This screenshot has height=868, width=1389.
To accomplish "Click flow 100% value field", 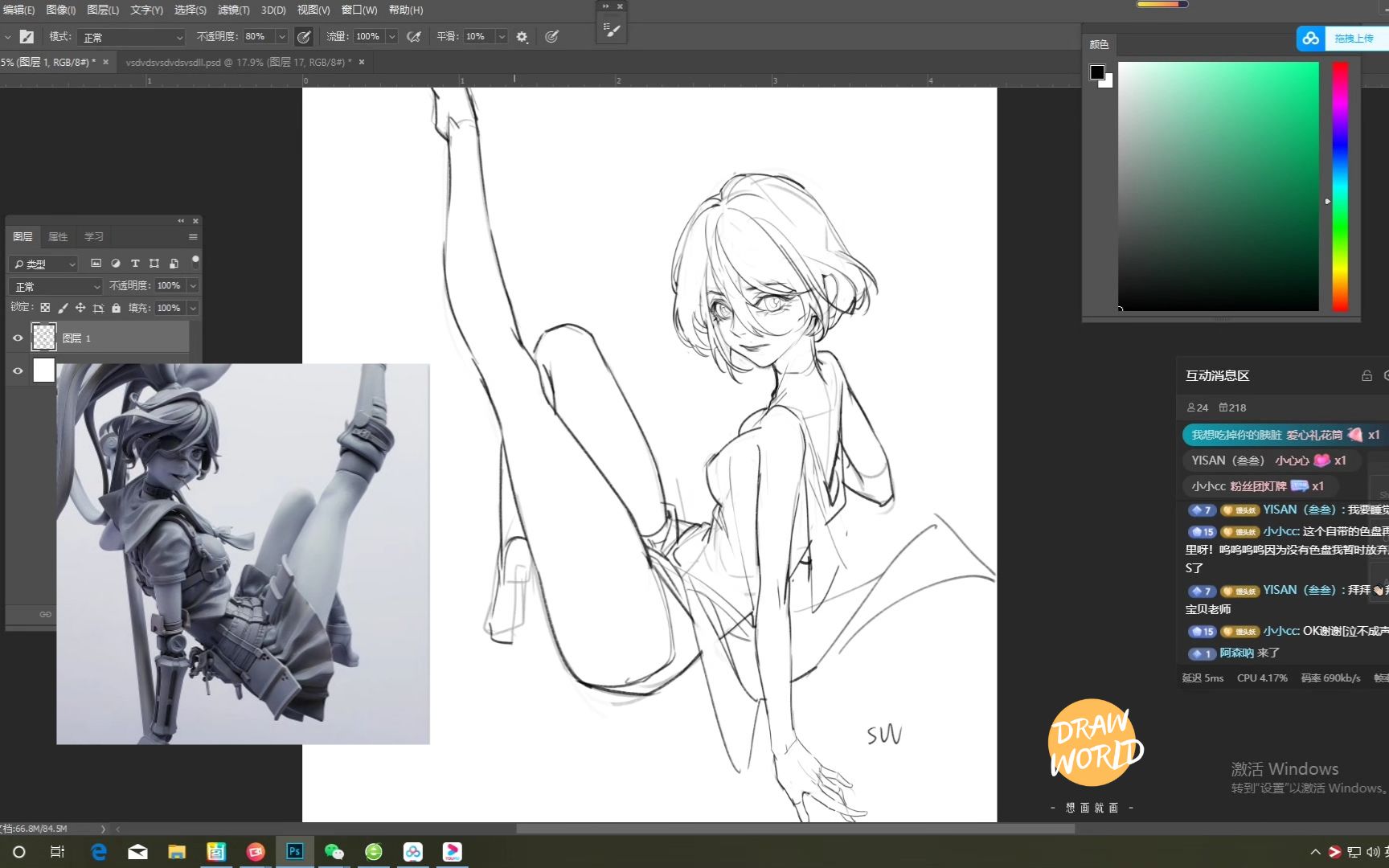I will point(369,36).
